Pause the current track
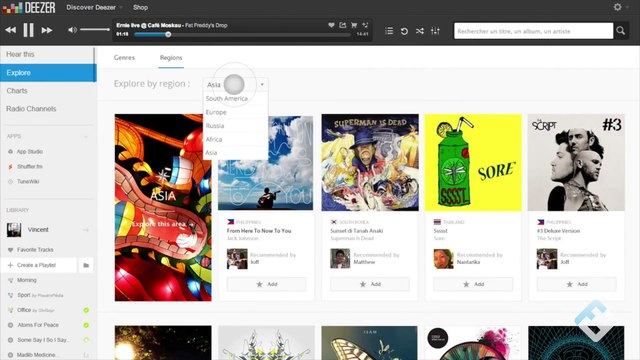 pos(29,30)
